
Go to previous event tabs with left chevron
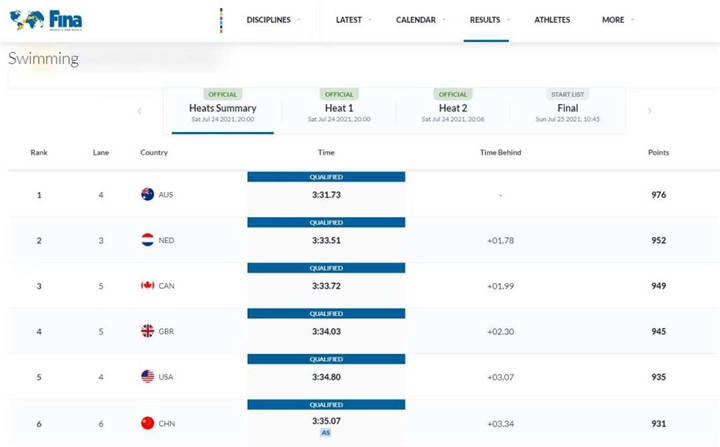coord(139,111)
